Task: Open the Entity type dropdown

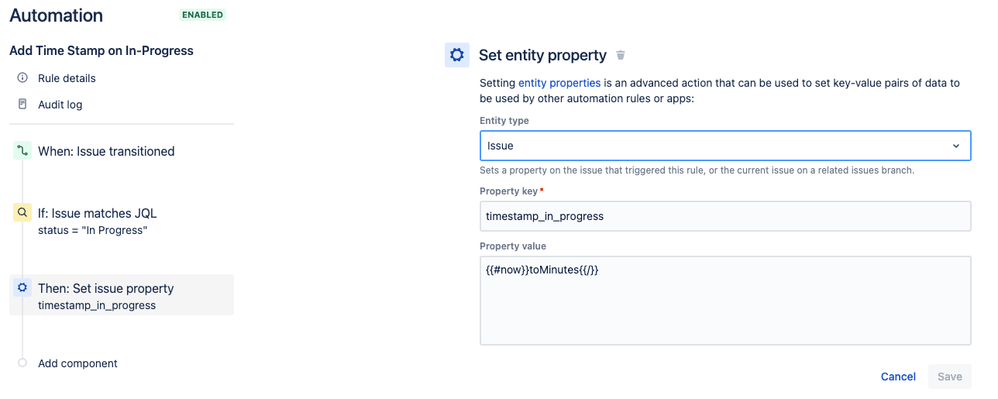Action: coord(726,146)
